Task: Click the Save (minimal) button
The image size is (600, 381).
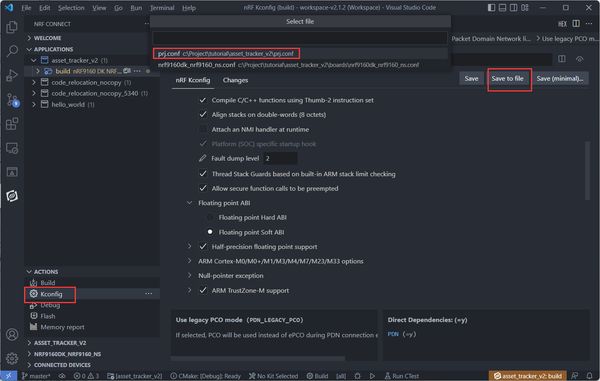Action: coord(560,79)
